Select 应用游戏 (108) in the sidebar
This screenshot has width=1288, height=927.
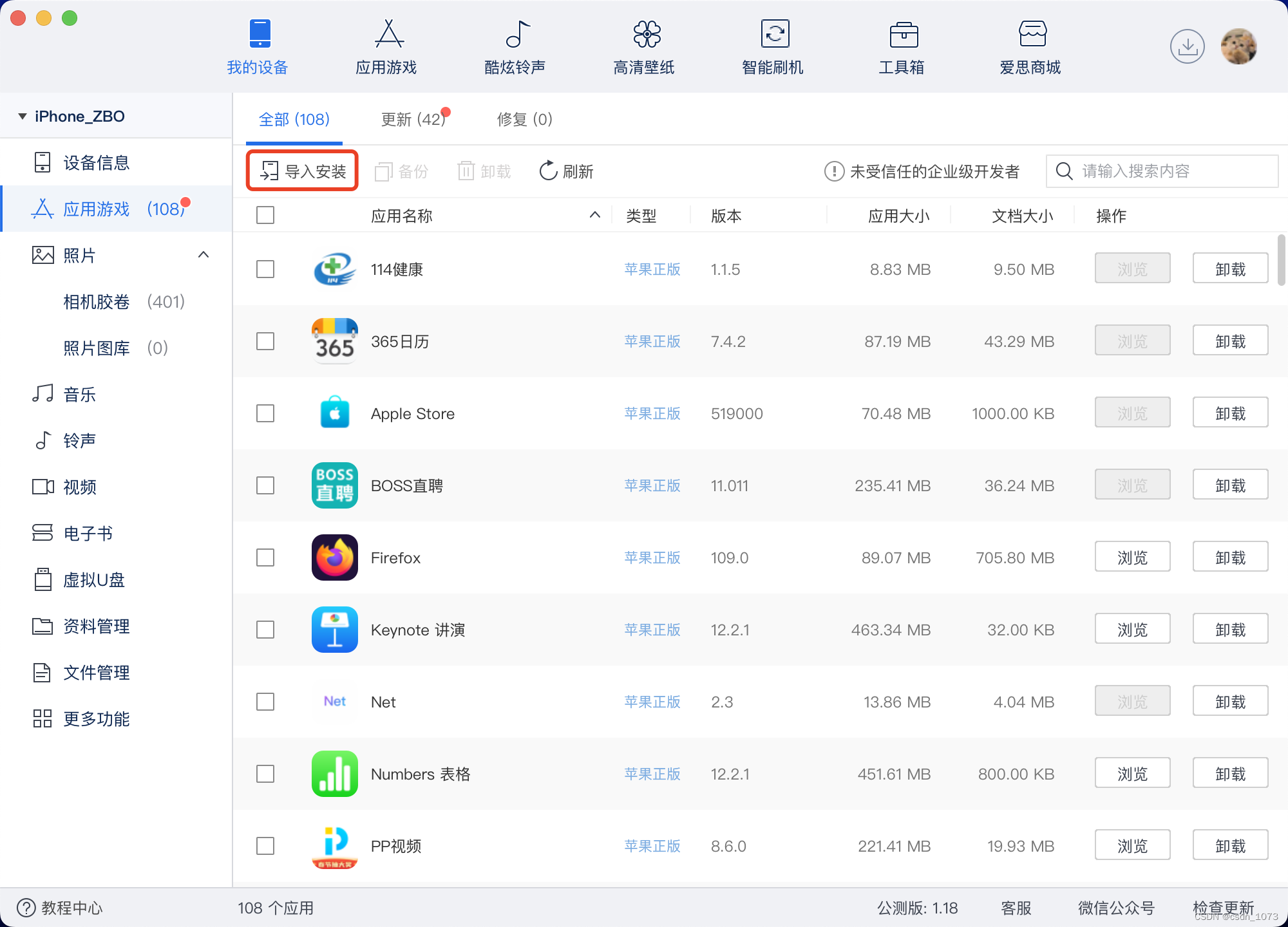[116, 209]
